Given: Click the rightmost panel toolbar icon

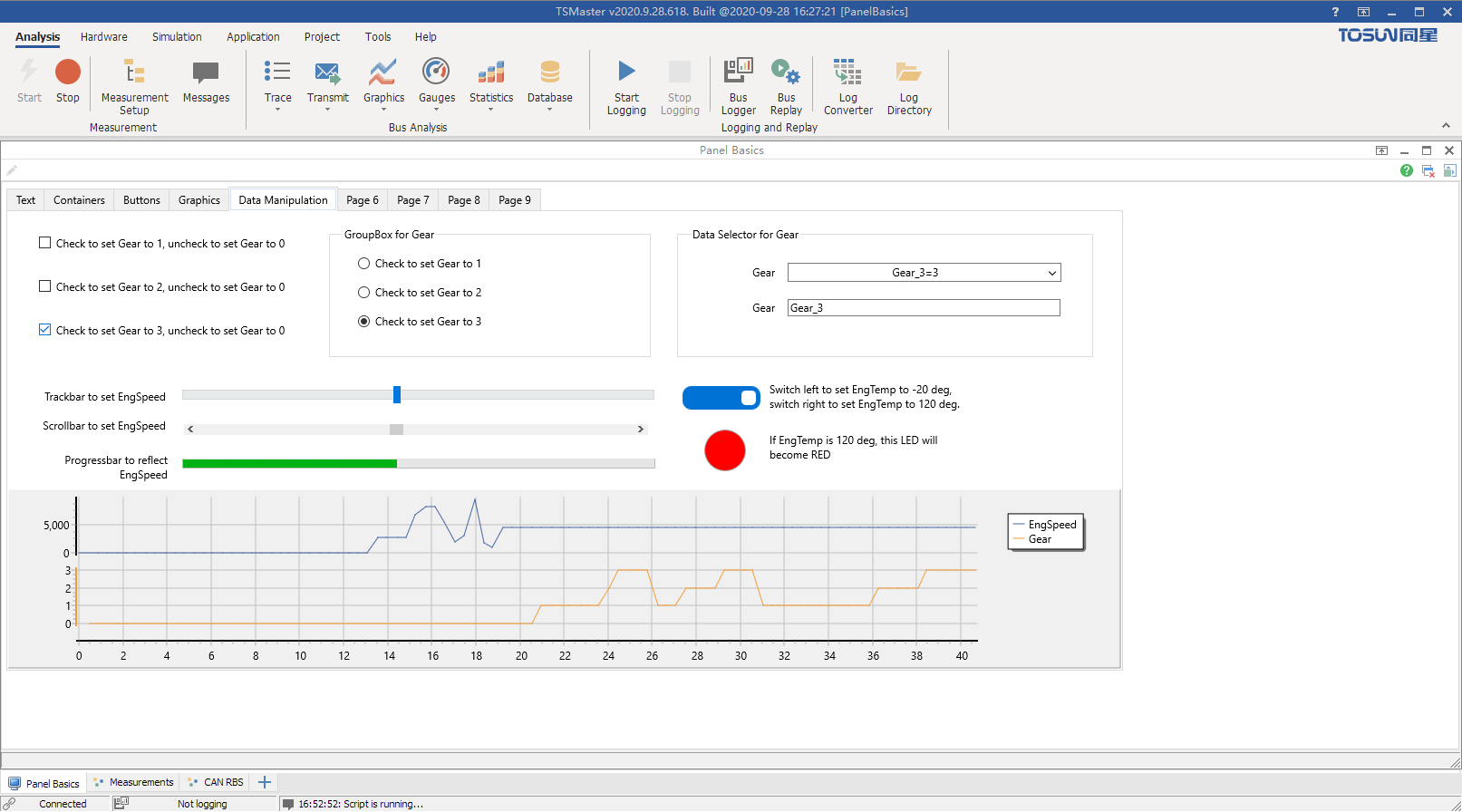Looking at the screenshot, I should (x=1449, y=170).
